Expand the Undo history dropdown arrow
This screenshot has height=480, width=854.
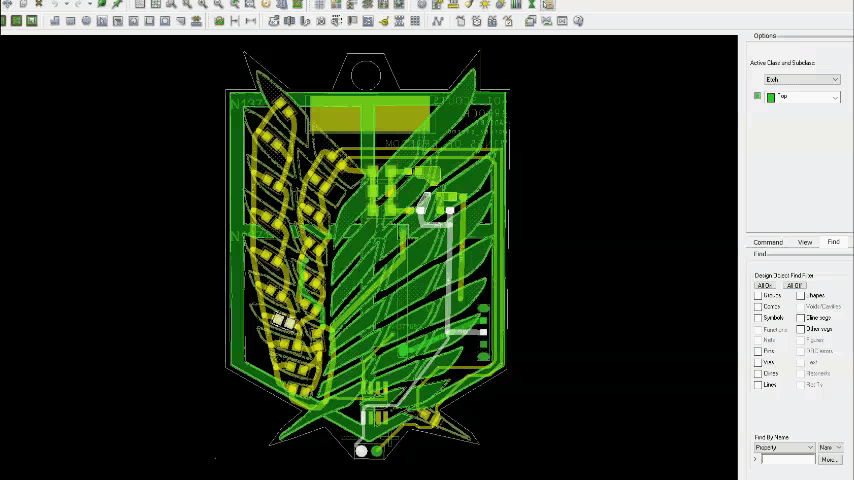[66, 4]
